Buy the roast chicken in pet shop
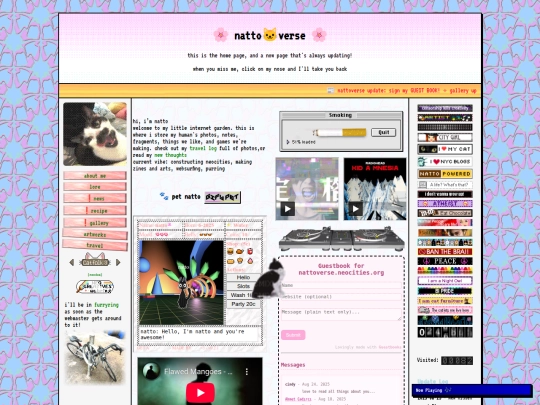The width and height of the screenshot is (540, 405). point(240,251)
